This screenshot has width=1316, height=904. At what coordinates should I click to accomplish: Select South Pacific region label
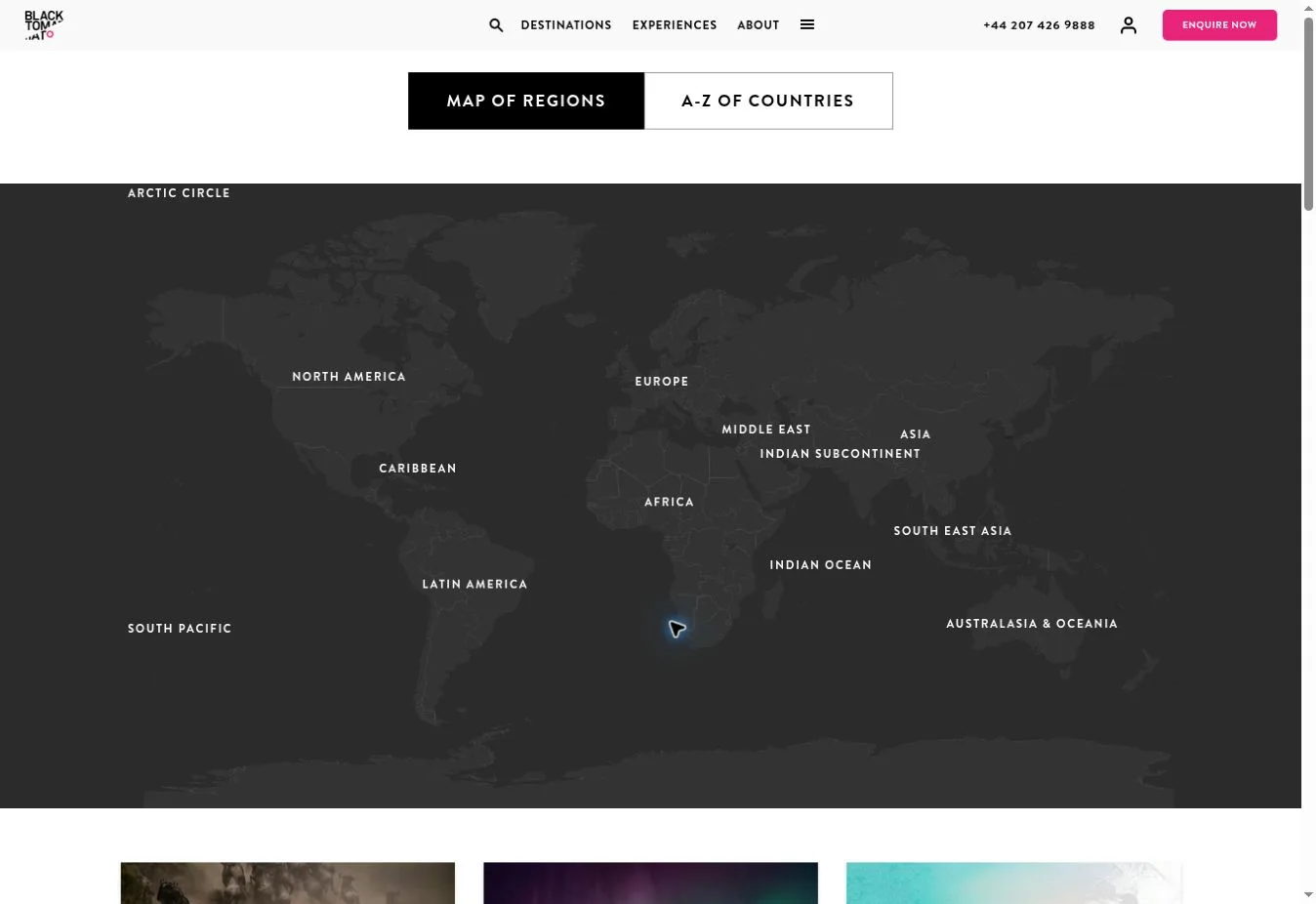coord(180,629)
